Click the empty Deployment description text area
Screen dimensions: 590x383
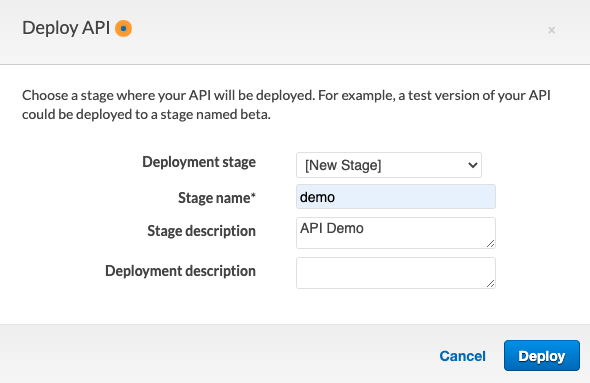[x=396, y=273]
